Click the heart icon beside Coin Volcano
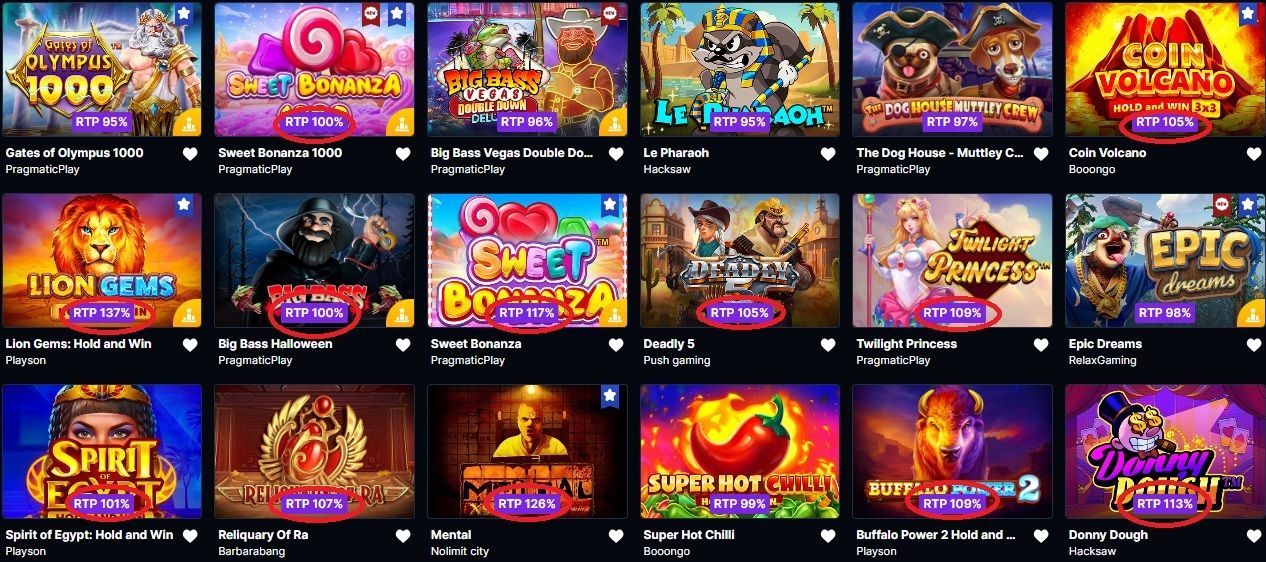Viewport: 1266px width, 562px height. 1254,154
